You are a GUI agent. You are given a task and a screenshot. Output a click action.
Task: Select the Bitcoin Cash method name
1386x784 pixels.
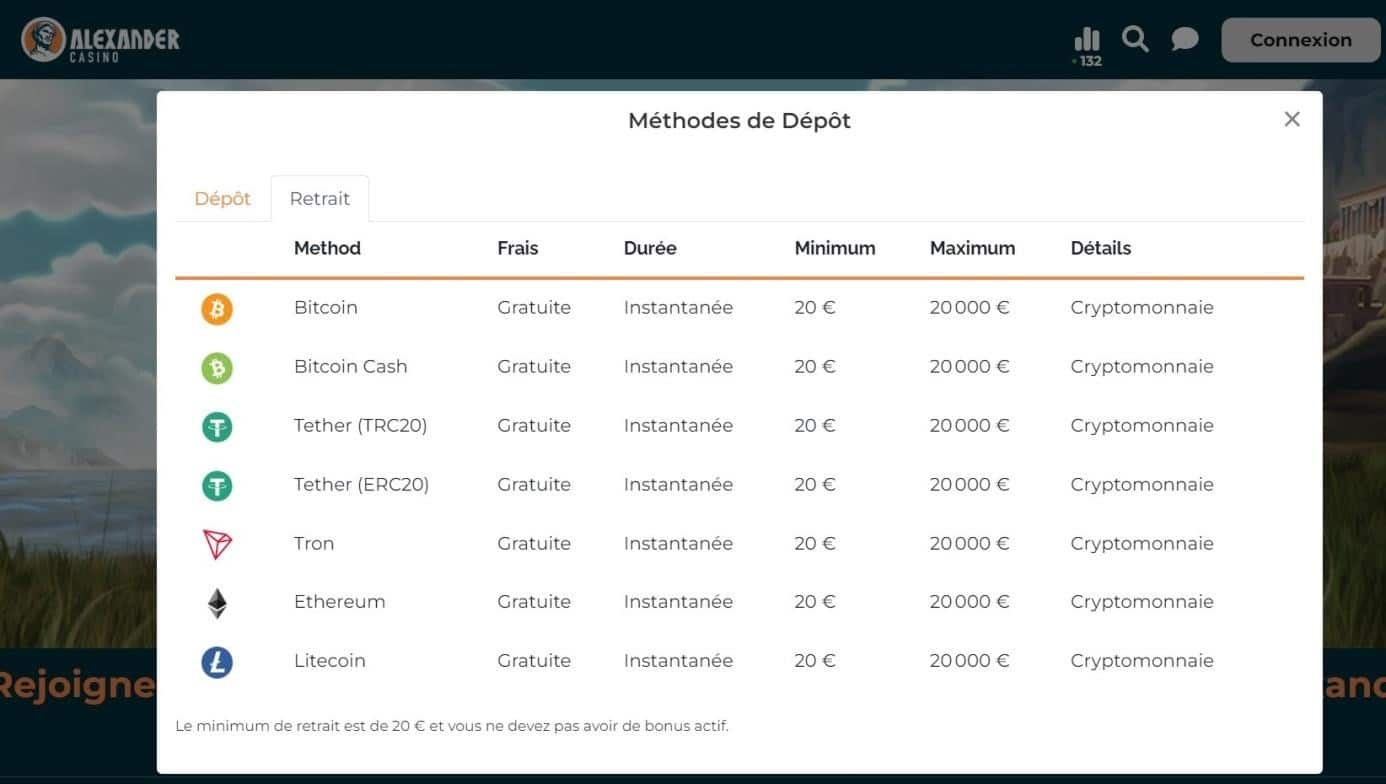click(351, 366)
